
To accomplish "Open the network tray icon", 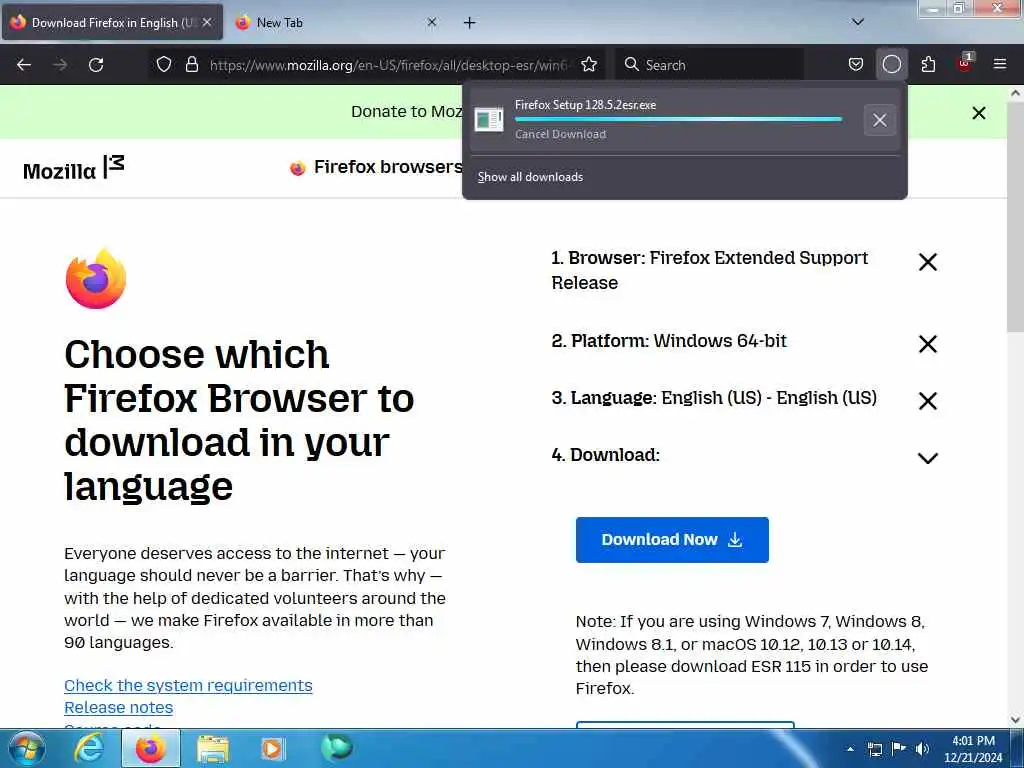I will pyautogui.click(x=875, y=749).
